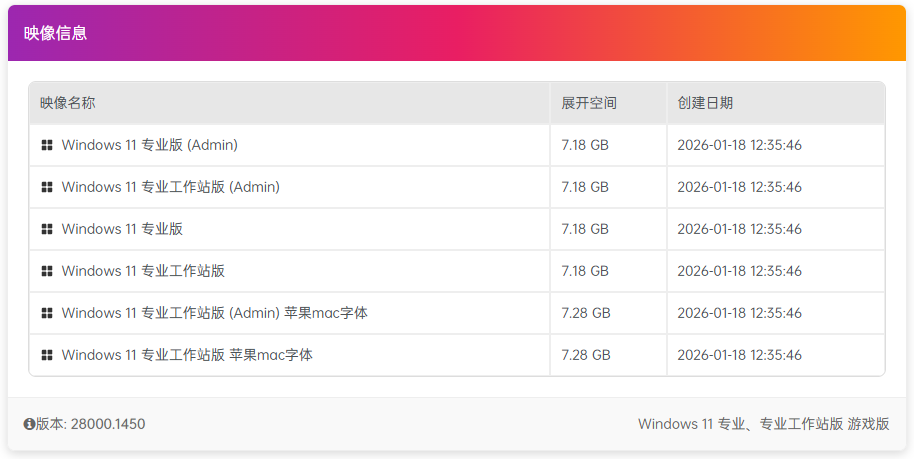Viewport: 914px width, 459px height.
Task: Click Windows icon in last table row
Action: (x=47, y=355)
